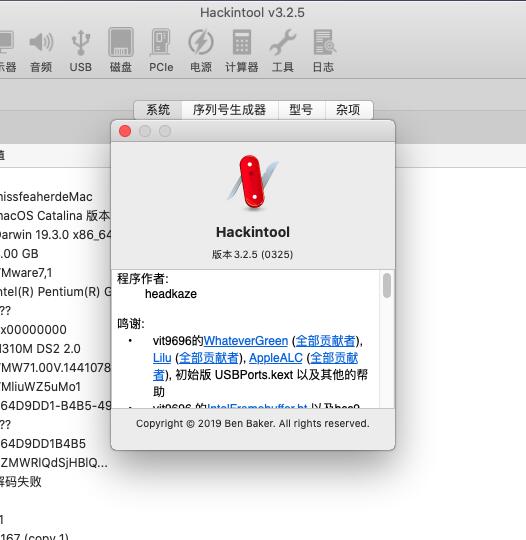Open the 磁盘 disk toolbar section

[121, 51]
